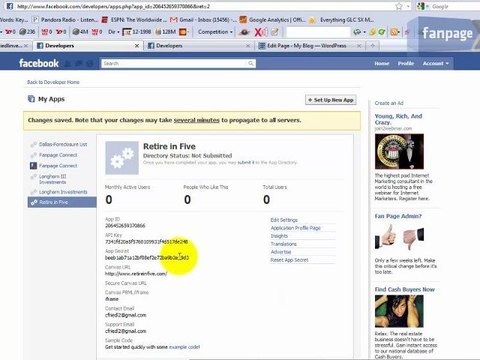The height and width of the screenshot is (360, 480).
Task: Close the active Developers tab
Action: click(137, 46)
